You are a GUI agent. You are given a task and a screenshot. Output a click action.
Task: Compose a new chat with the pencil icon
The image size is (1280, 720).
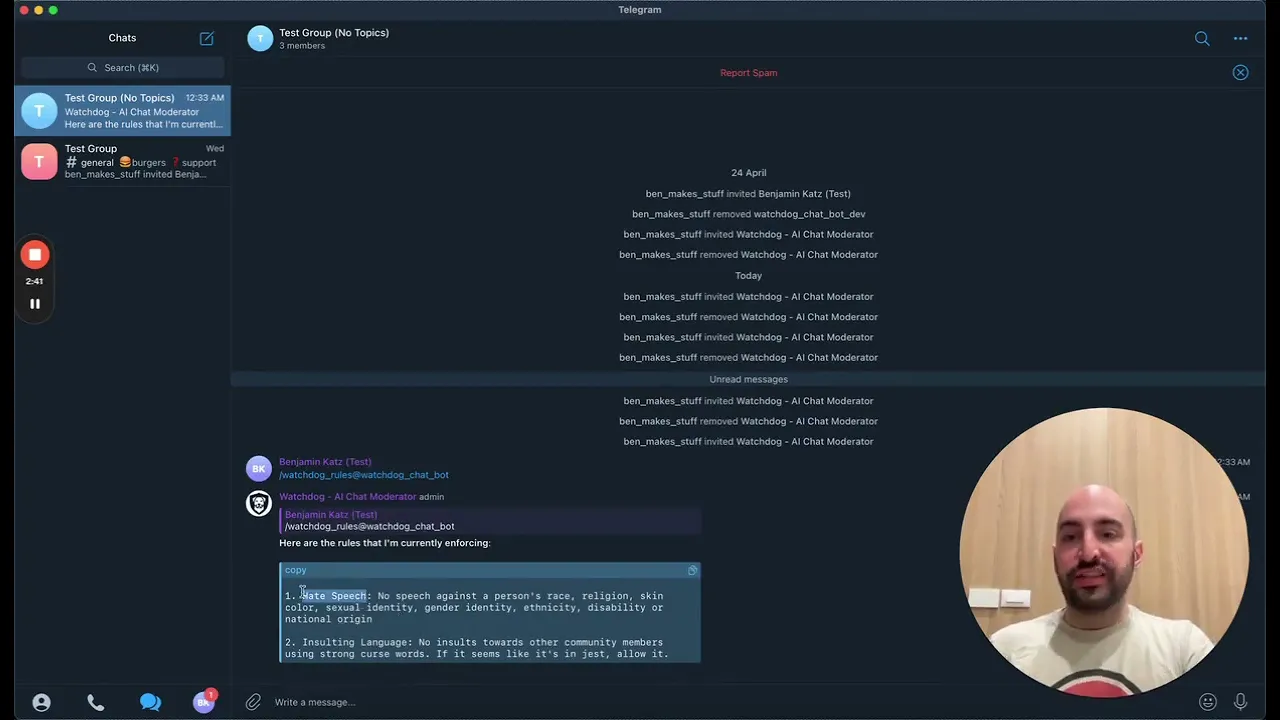click(207, 38)
